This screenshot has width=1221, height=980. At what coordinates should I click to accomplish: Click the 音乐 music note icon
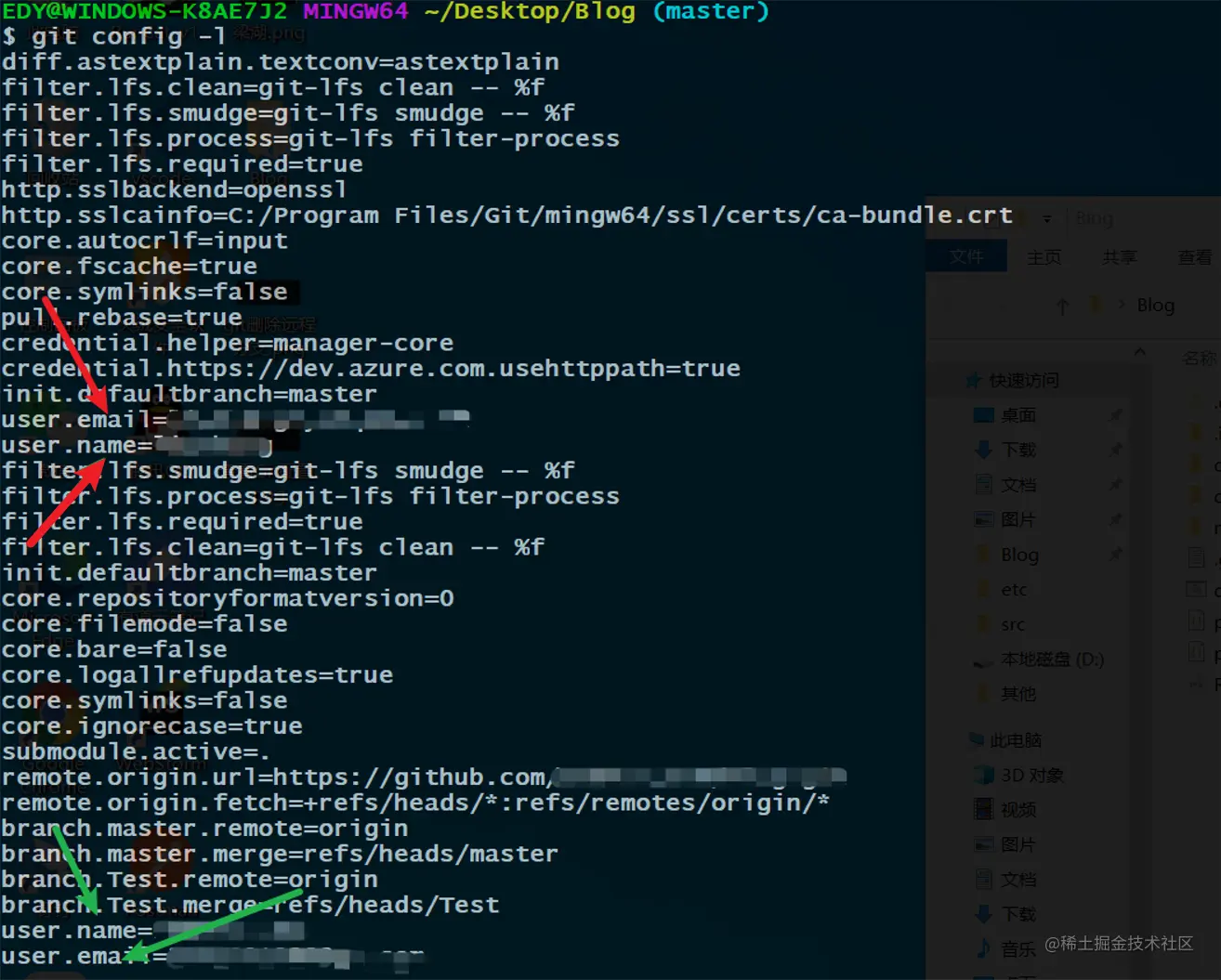(984, 948)
